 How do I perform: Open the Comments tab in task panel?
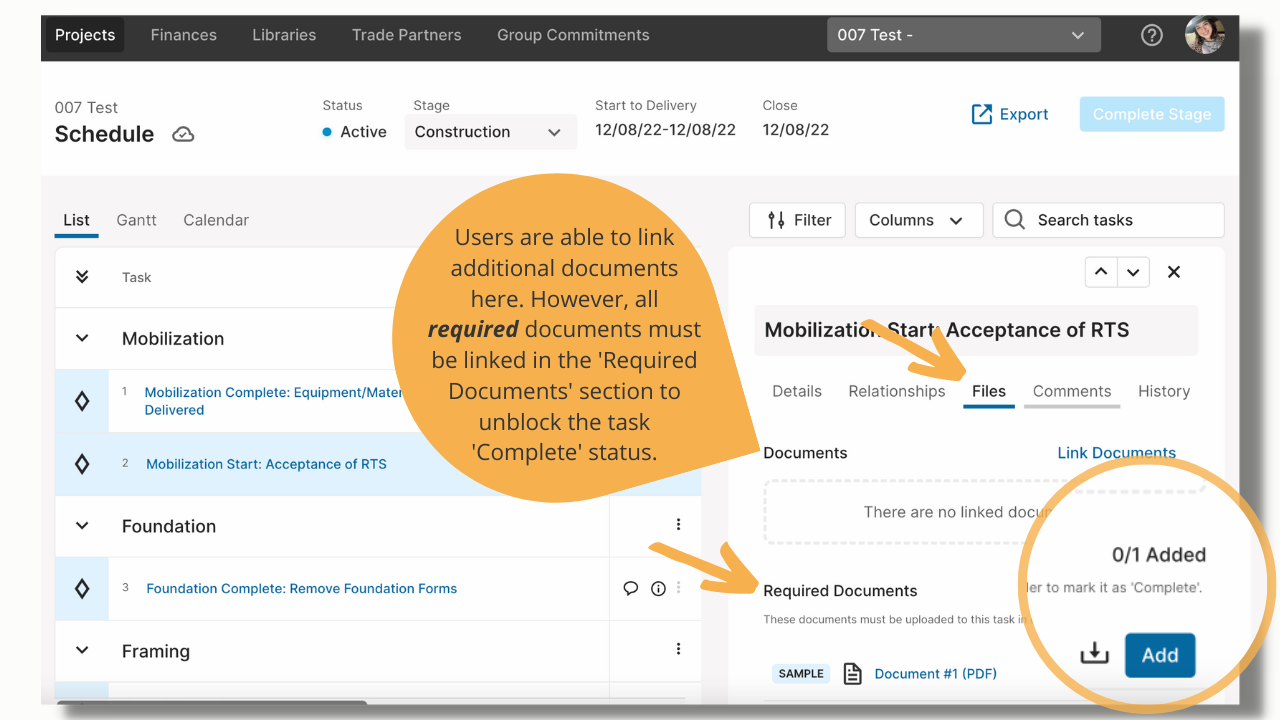pyautogui.click(x=1072, y=391)
